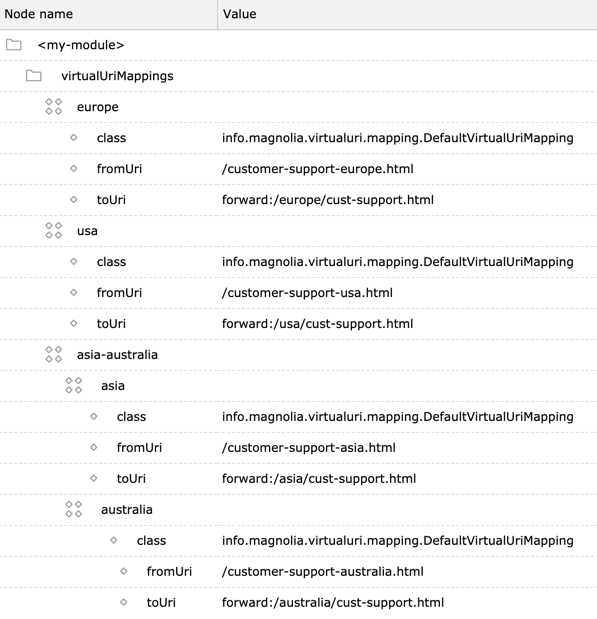Click the DefaultVirtualUriMapping class value in the asia node
The image size is (597, 619).
[x=398, y=417]
